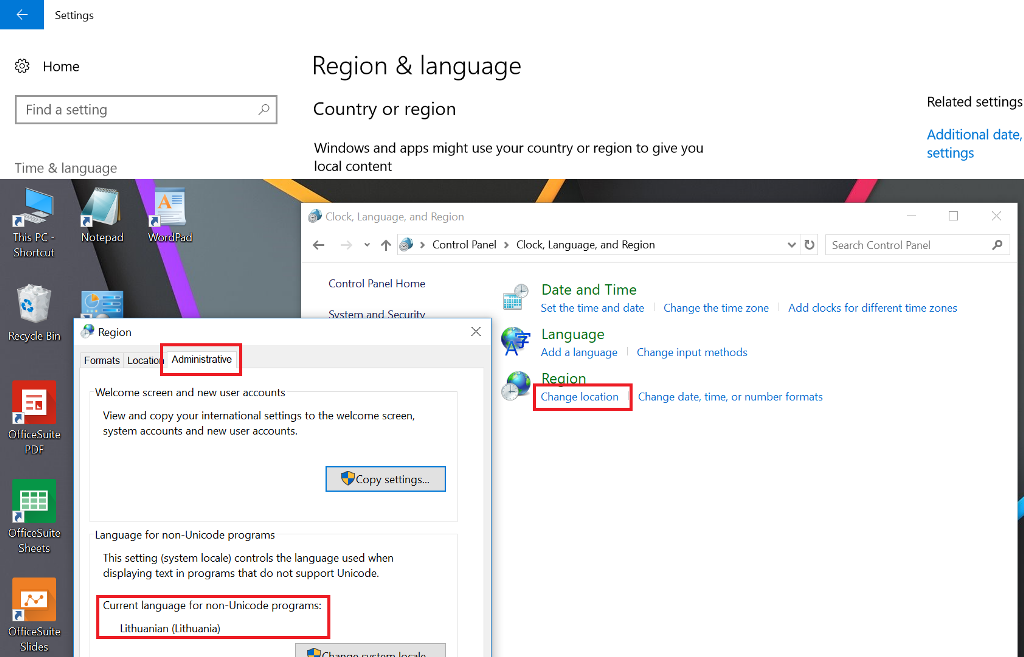1024x657 pixels.
Task: Open the Notepad desktop shortcut
Action: [x=101, y=212]
